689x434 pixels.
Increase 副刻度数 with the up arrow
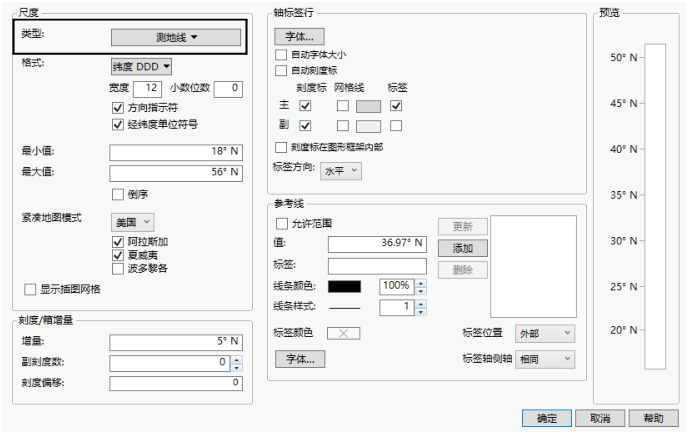(x=237, y=359)
